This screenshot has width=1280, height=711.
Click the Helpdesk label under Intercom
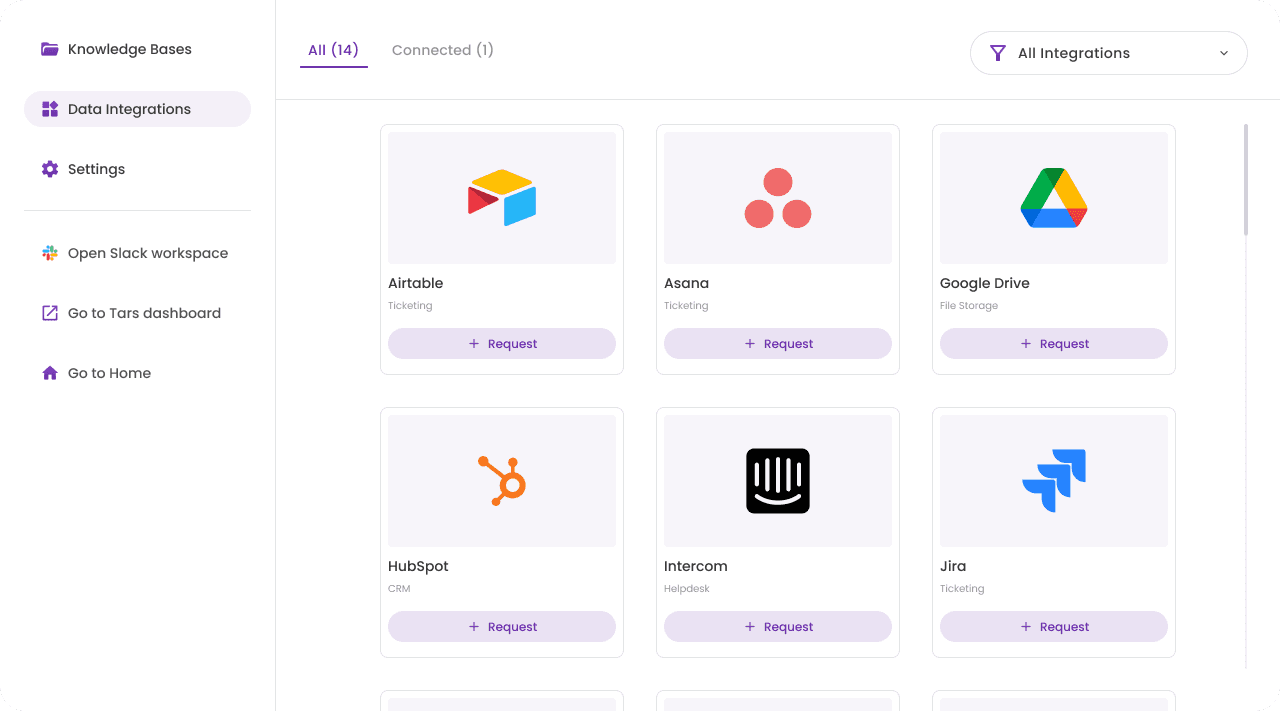point(687,589)
